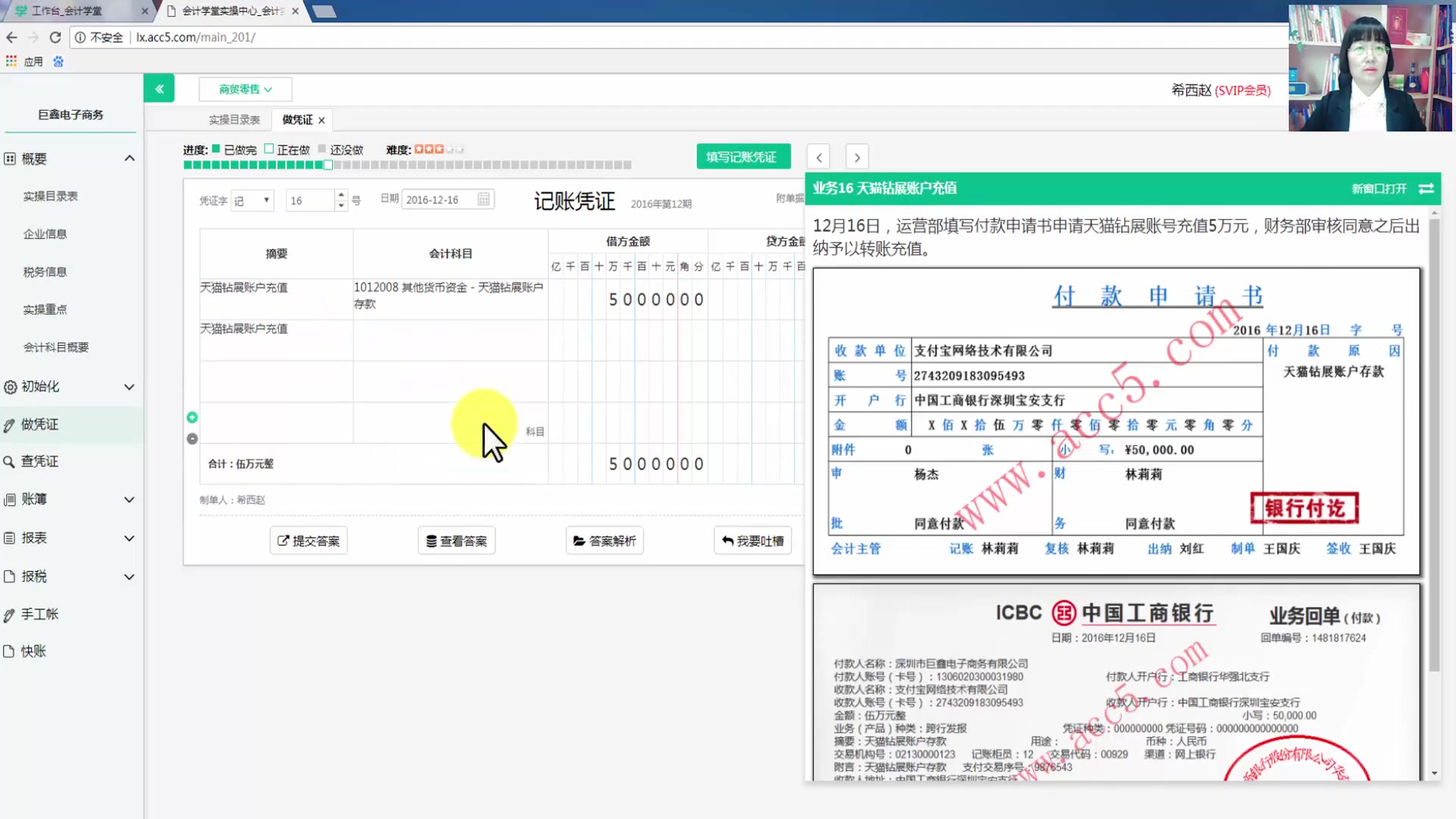This screenshot has width=1456, height=819.
Task: Click the 填写记账凭证 button
Action: (743, 156)
